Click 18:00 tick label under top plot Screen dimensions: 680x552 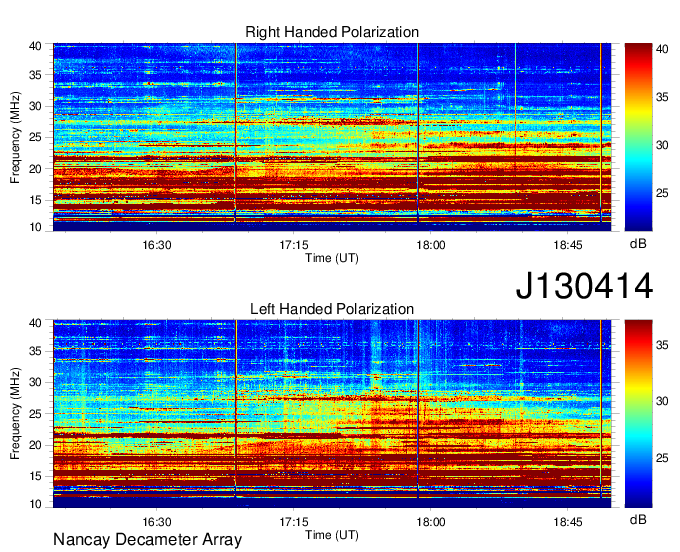pyautogui.click(x=431, y=245)
